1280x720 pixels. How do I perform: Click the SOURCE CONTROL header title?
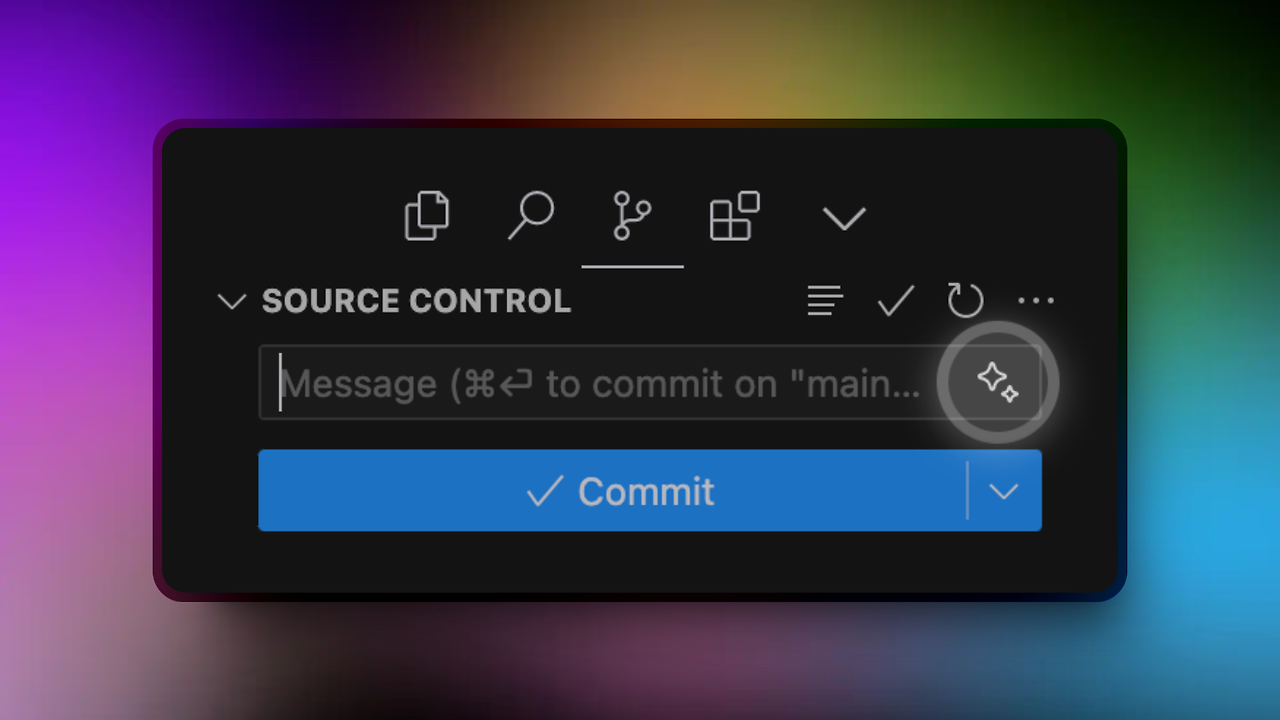pyautogui.click(x=416, y=301)
